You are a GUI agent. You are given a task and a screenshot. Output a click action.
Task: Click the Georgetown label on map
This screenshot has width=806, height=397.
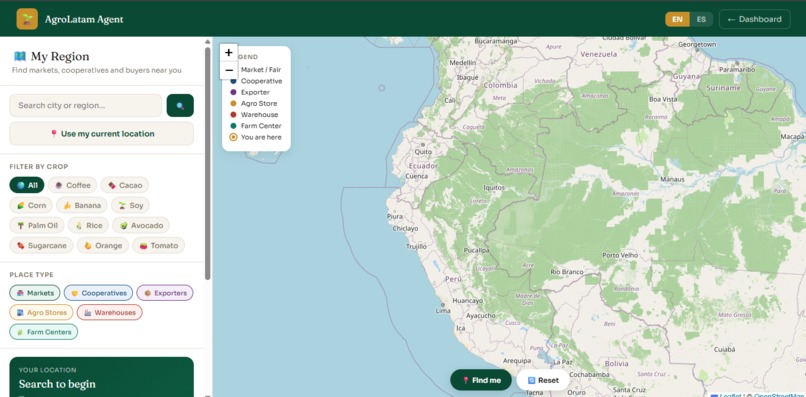697,44
